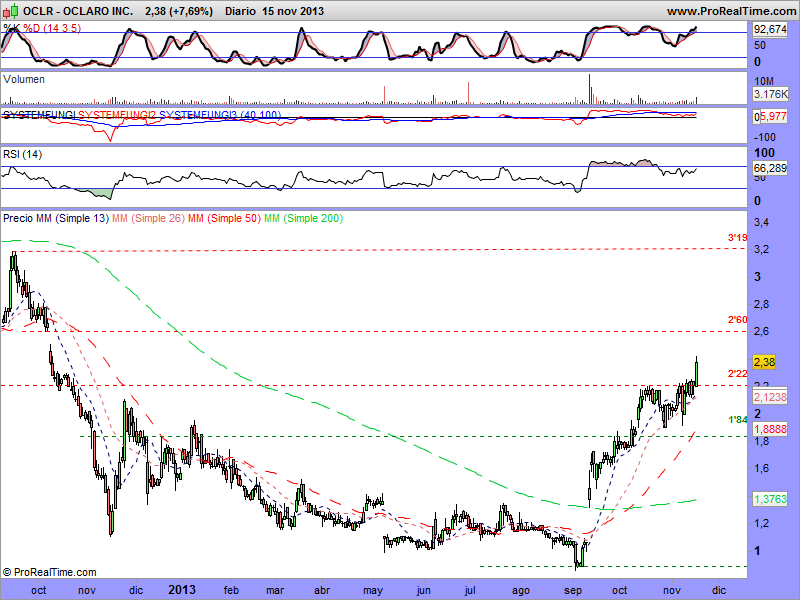
Task: Click the 2,38 (+7,69%) quote in header
Action: point(179,11)
